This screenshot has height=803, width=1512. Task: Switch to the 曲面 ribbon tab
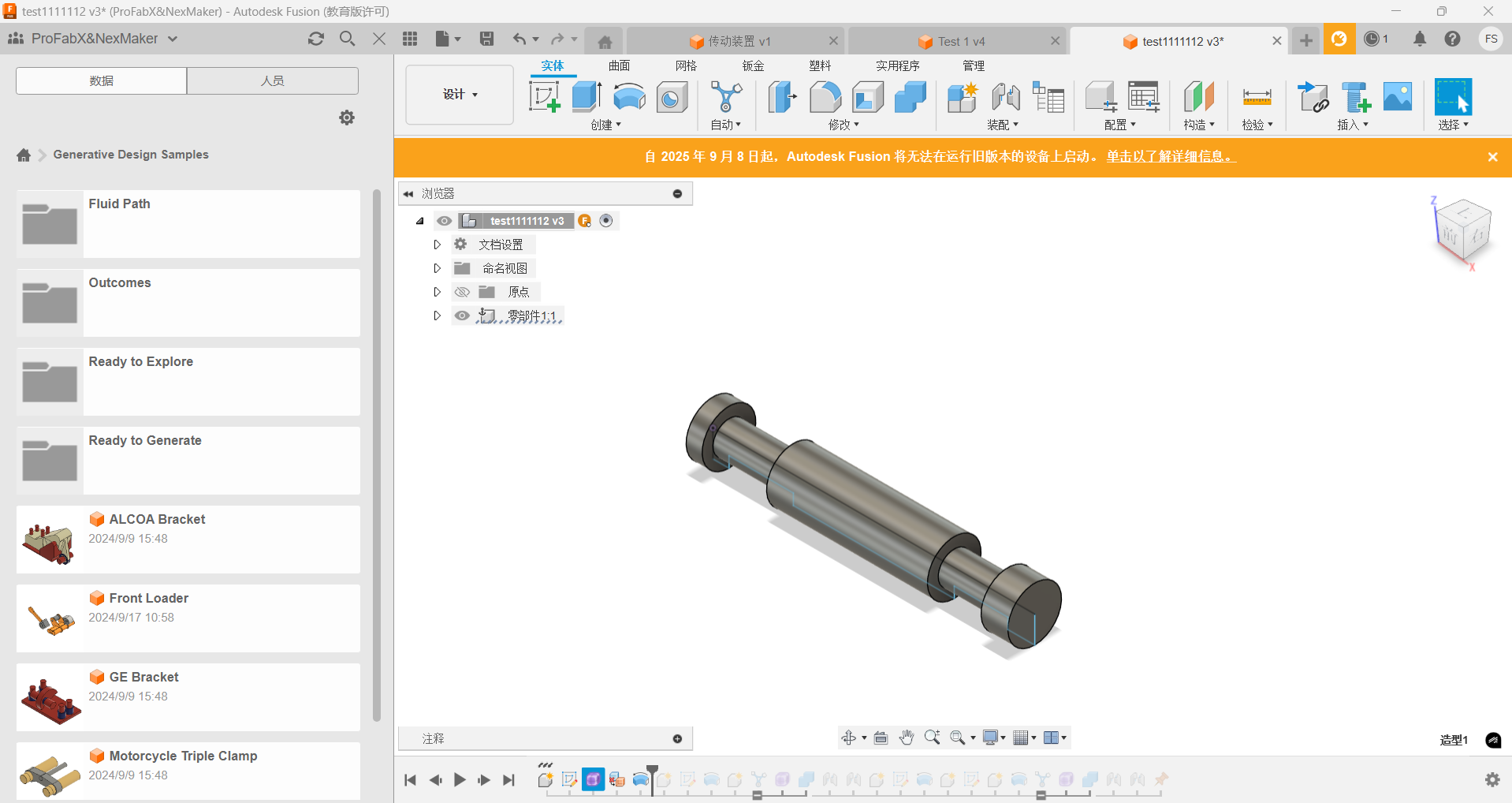tap(619, 65)
